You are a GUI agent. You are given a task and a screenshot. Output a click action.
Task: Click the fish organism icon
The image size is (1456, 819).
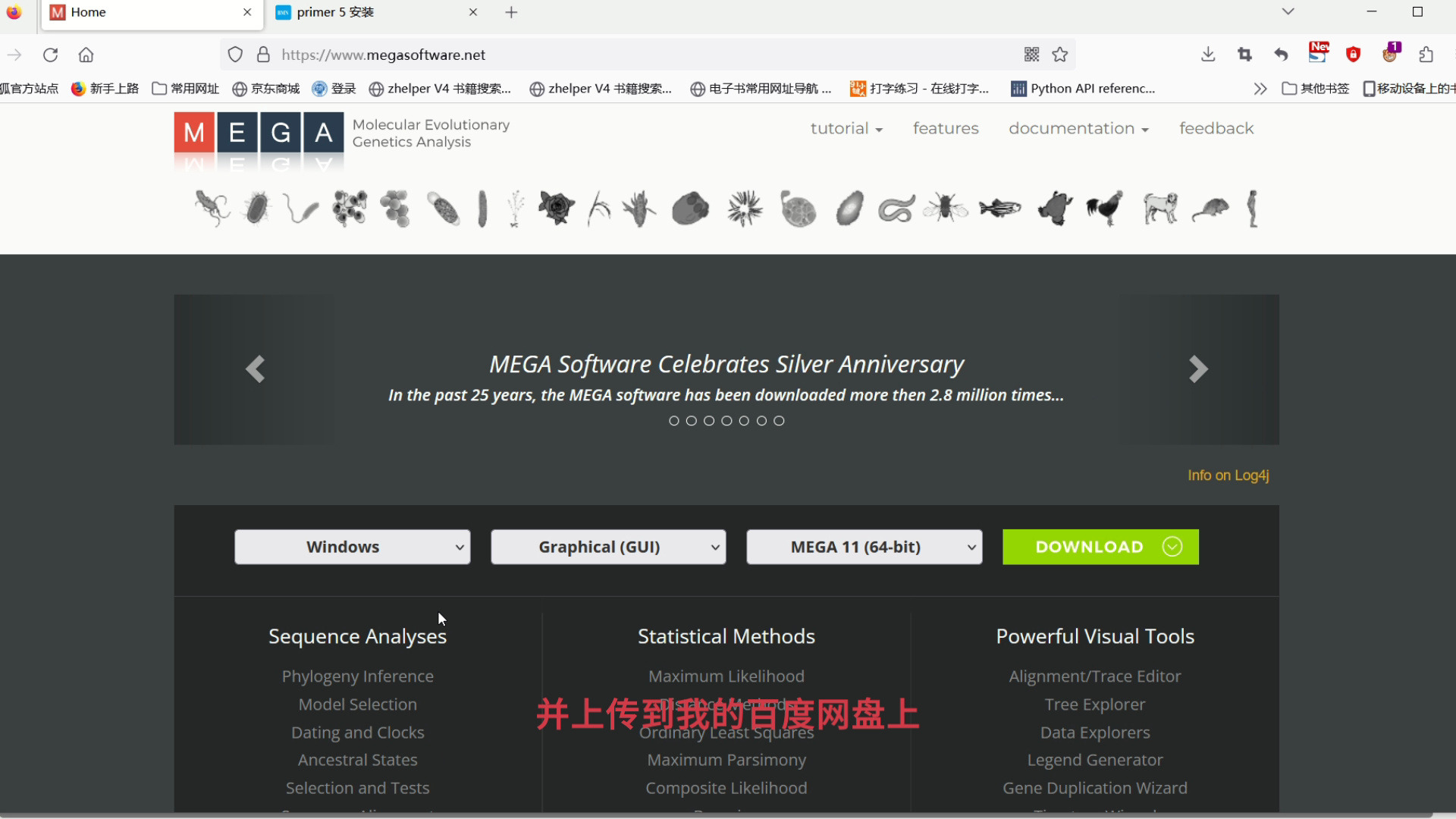[x=999, y=208]
